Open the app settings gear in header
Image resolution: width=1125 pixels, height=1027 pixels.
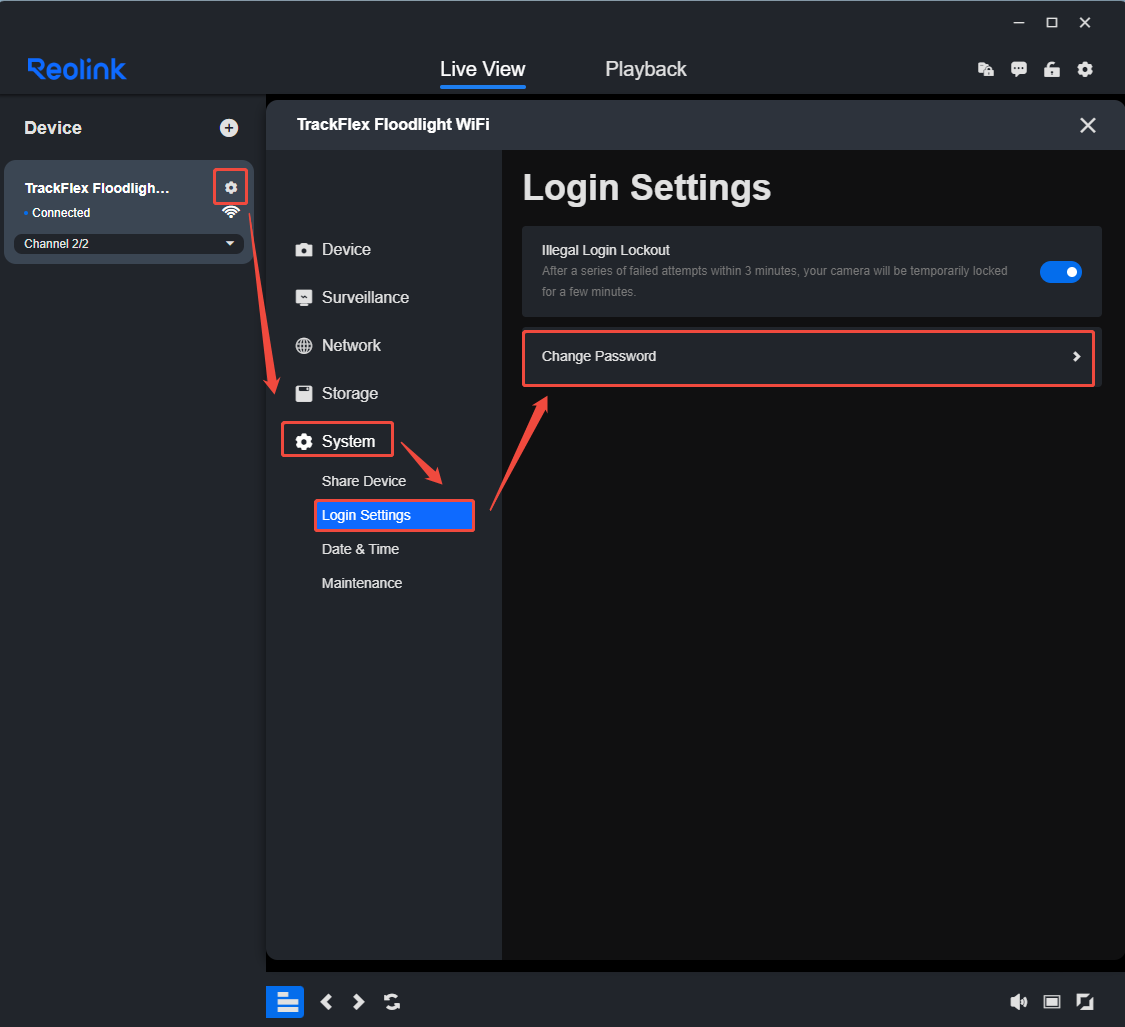pos(1085,69)
